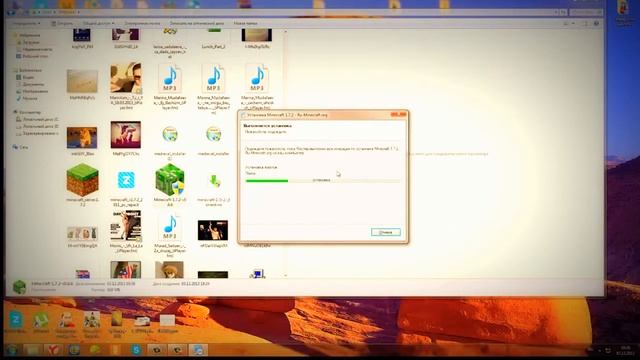Select Documents library in navigation pane

coord(30,84)
